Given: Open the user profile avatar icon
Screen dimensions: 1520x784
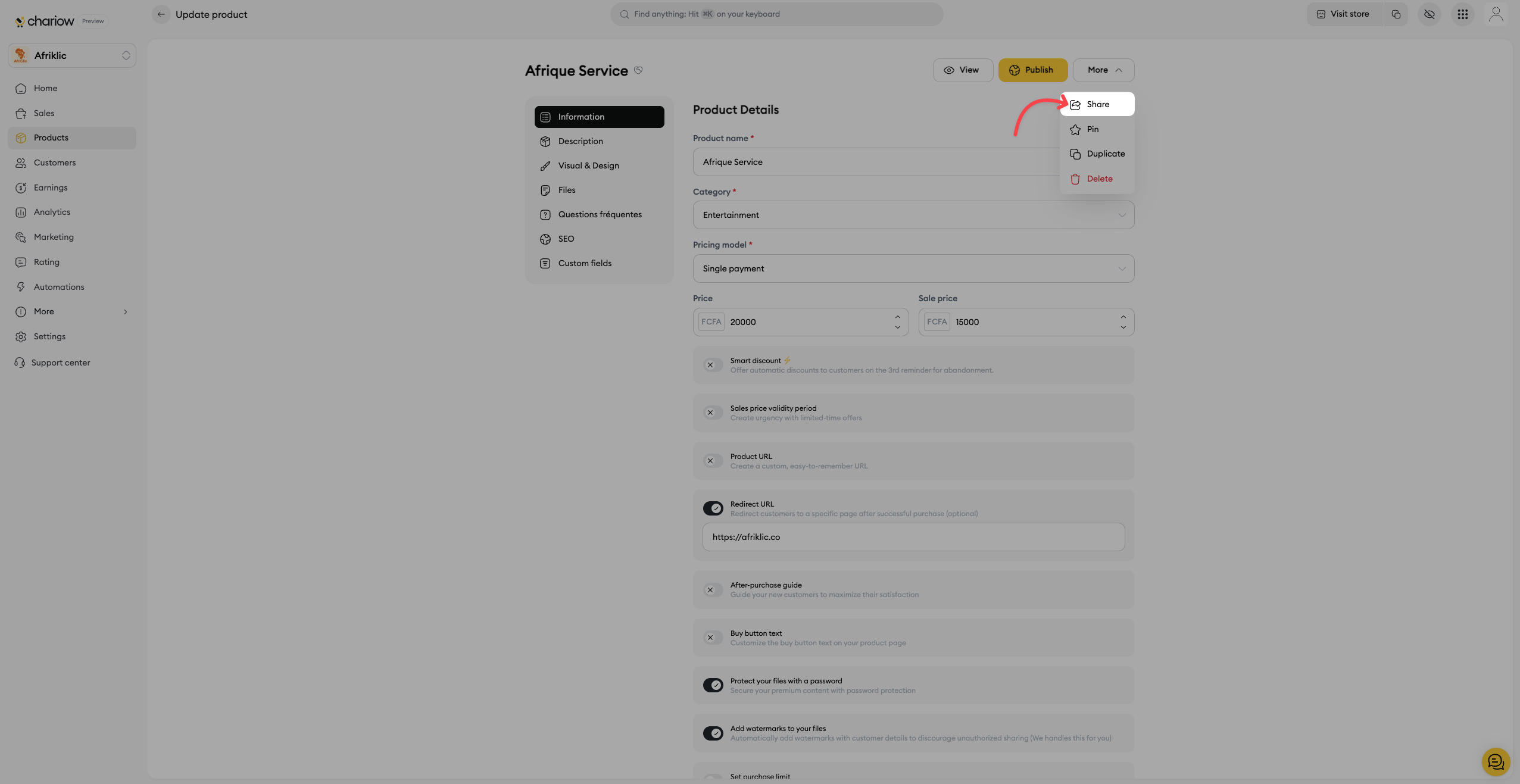Looking at the screenshot, I should [1496, 14].
